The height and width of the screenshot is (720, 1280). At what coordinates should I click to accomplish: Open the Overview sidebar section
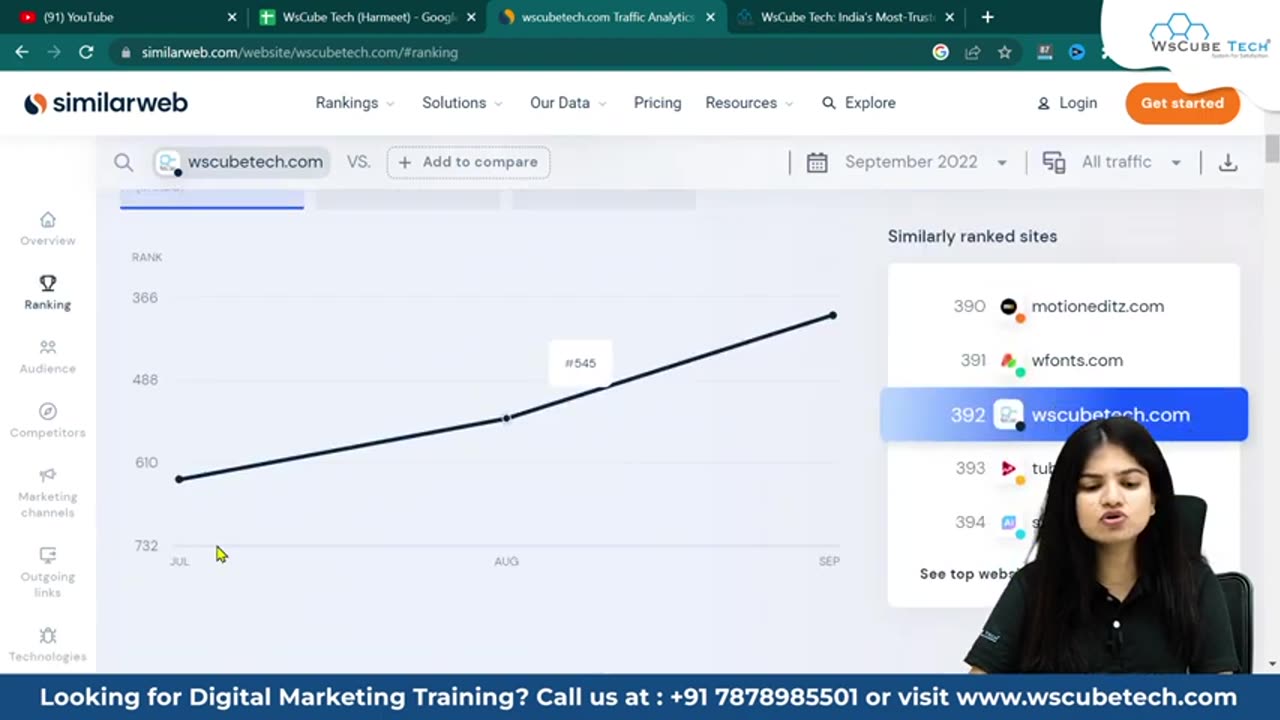point(47,228)
